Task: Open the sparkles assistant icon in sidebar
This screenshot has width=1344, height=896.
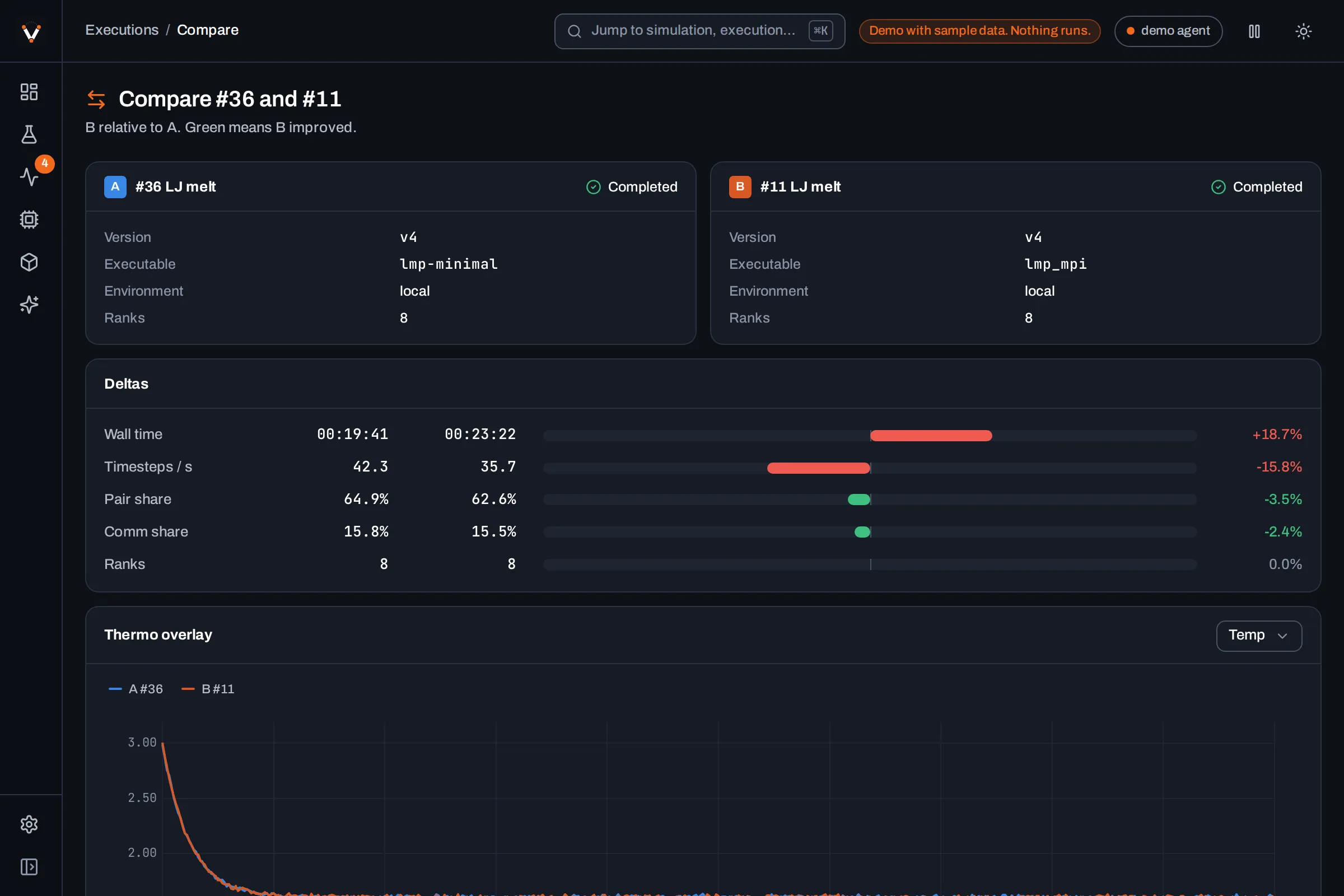Action: (x=29, y=305)
